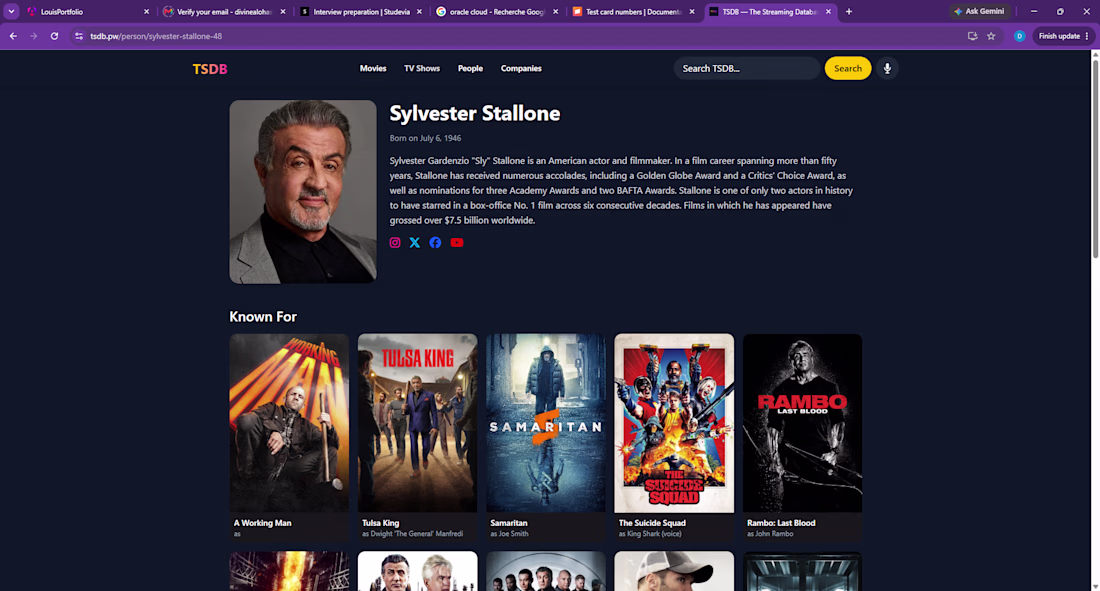1100x591 pixels.
Task: Click the TSDB logo
Action: coord(210,69)
